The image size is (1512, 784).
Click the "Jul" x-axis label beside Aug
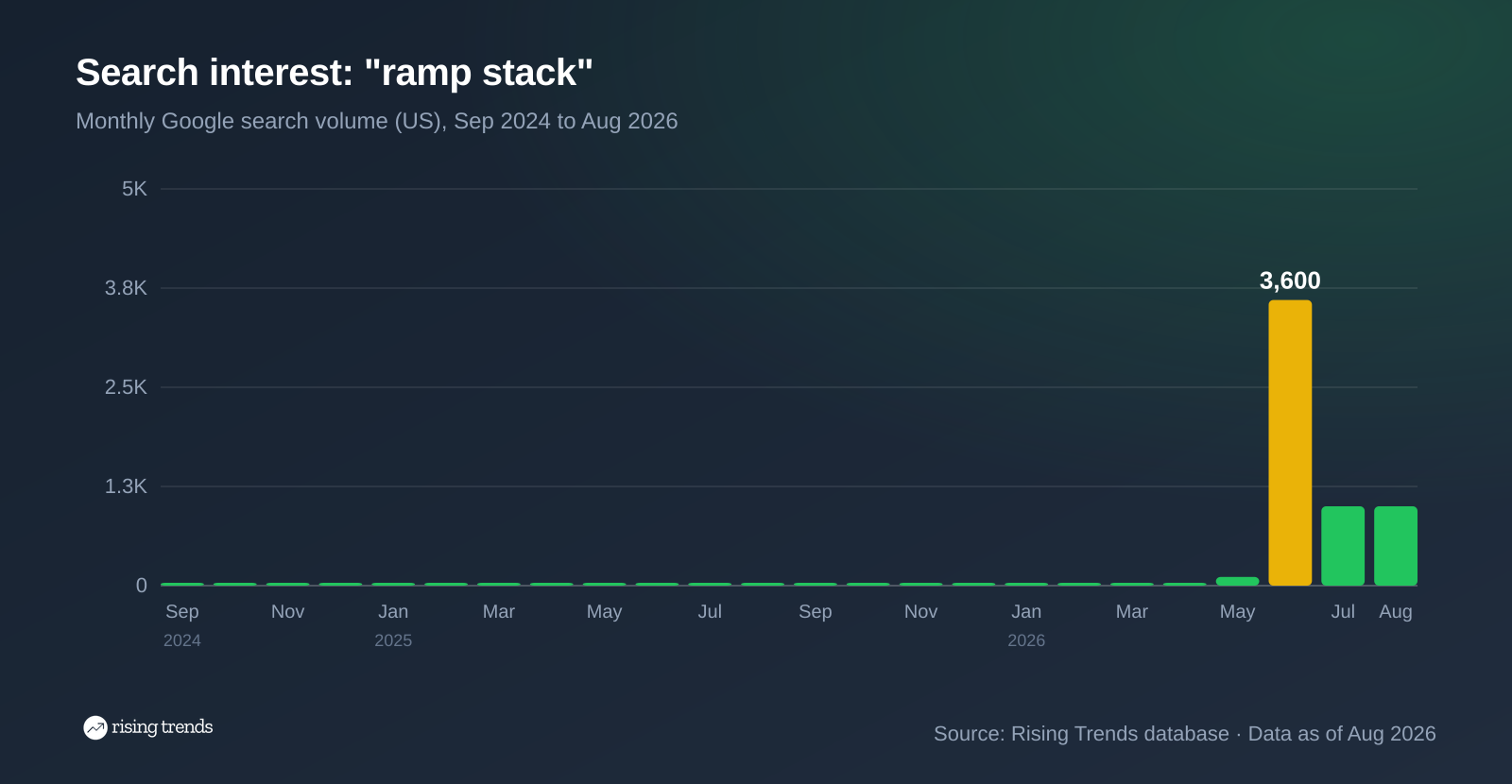coord(1343,612)
